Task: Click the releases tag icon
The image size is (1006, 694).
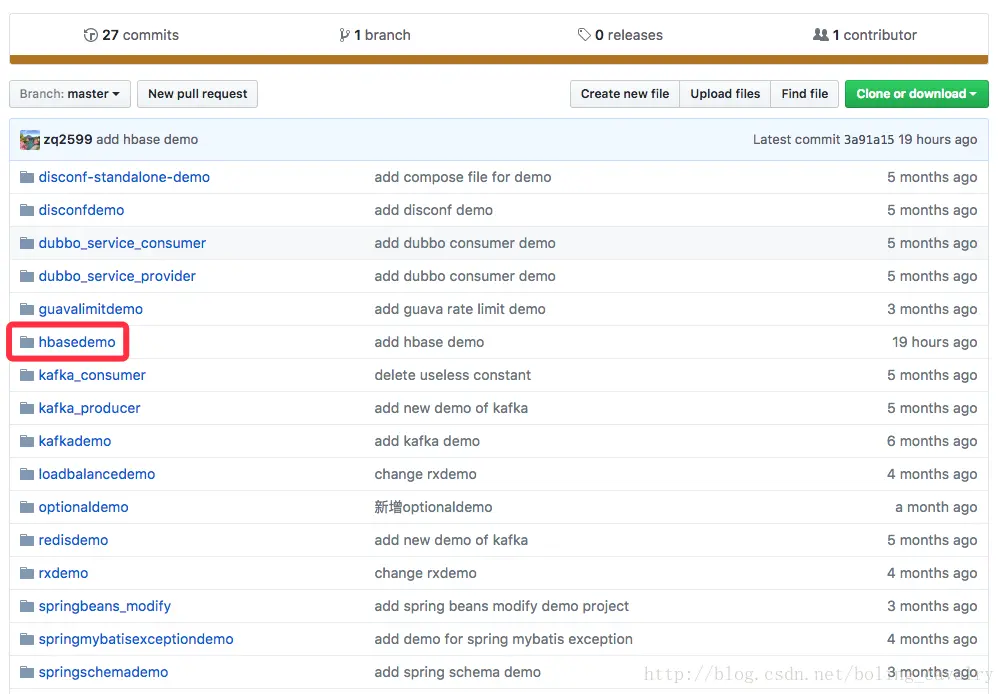Action: click(584, 35)
